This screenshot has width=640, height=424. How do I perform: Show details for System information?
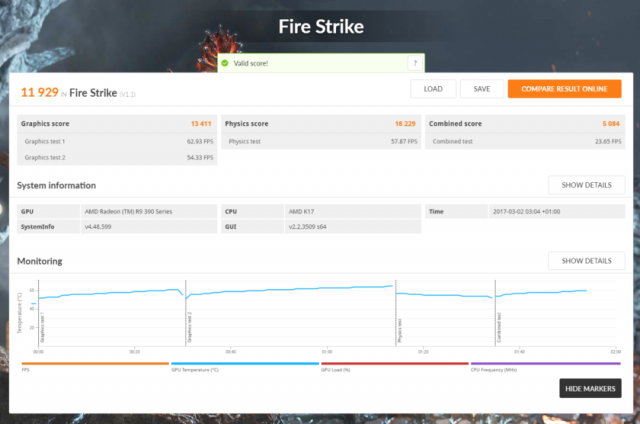tap(586, 185)
